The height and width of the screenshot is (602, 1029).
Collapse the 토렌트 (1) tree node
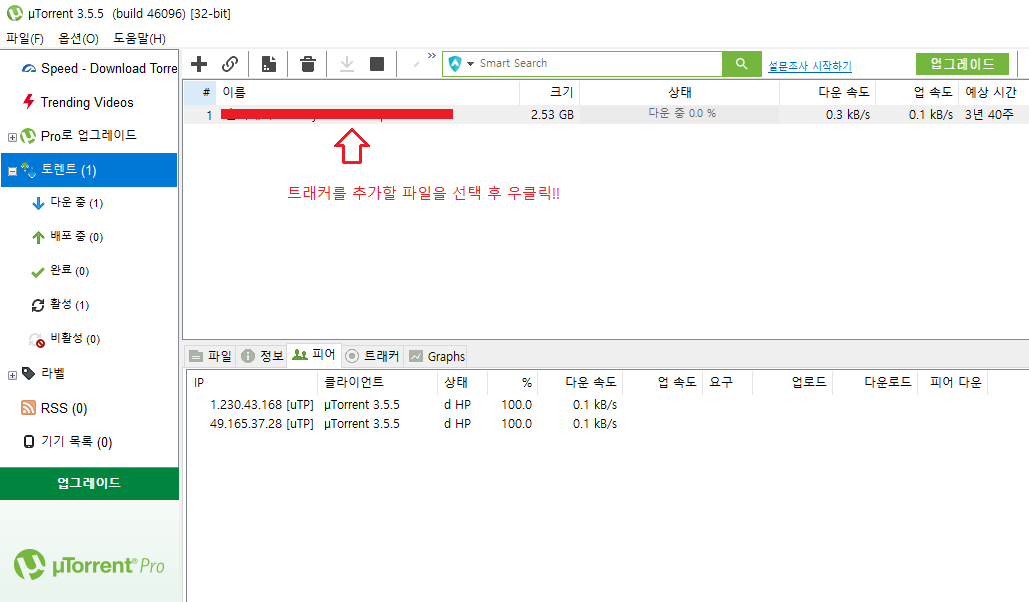tap(12, 171)
